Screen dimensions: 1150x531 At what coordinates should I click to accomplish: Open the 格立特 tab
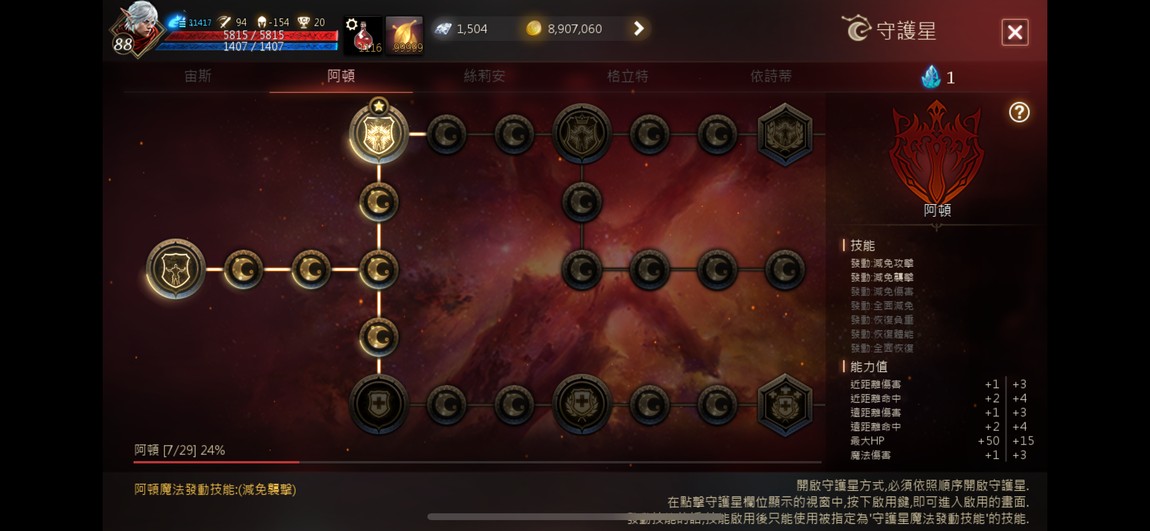tap(628, 76)
